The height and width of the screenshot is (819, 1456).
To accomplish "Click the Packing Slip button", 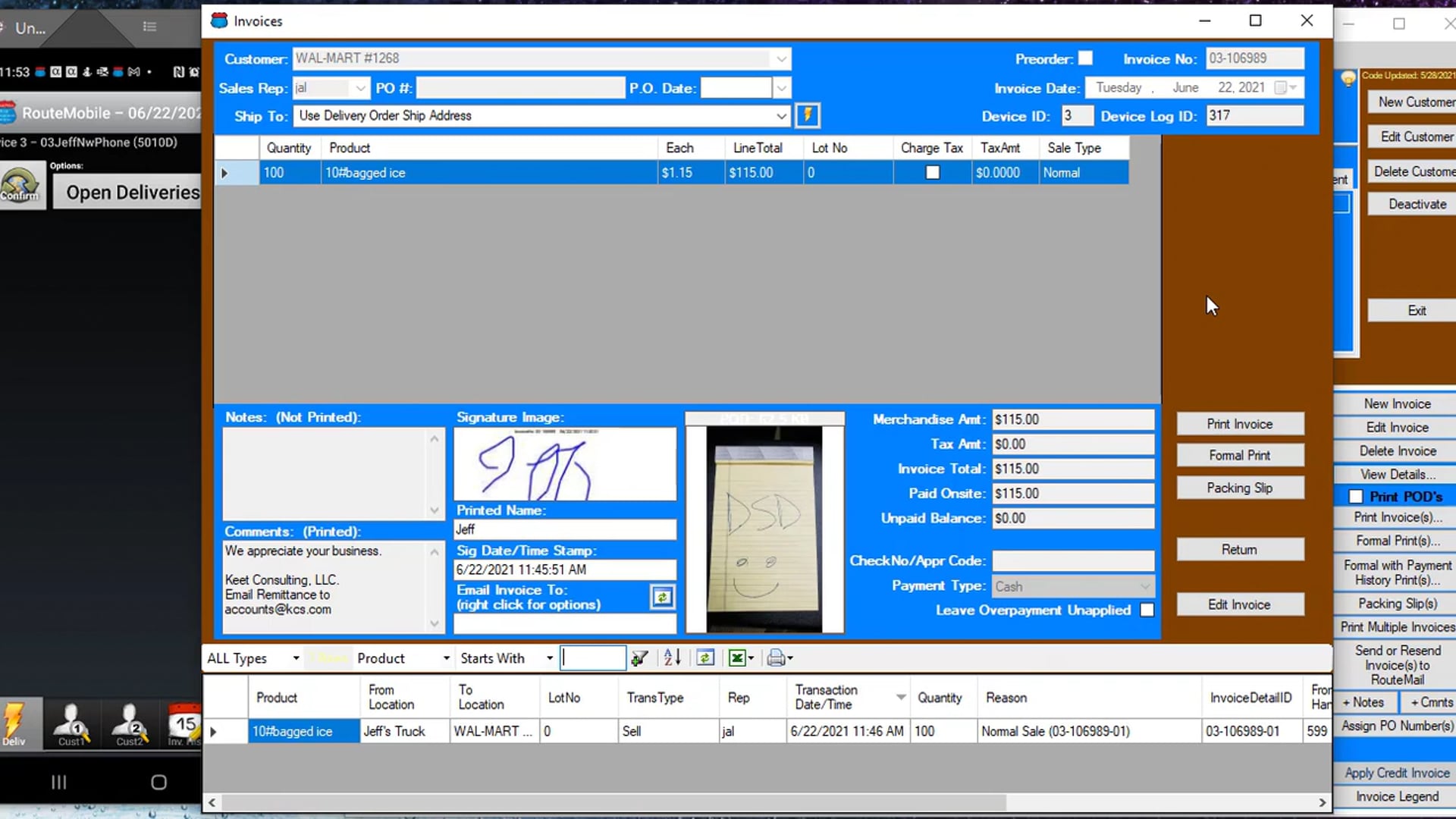I will [x=1240, y=488].
